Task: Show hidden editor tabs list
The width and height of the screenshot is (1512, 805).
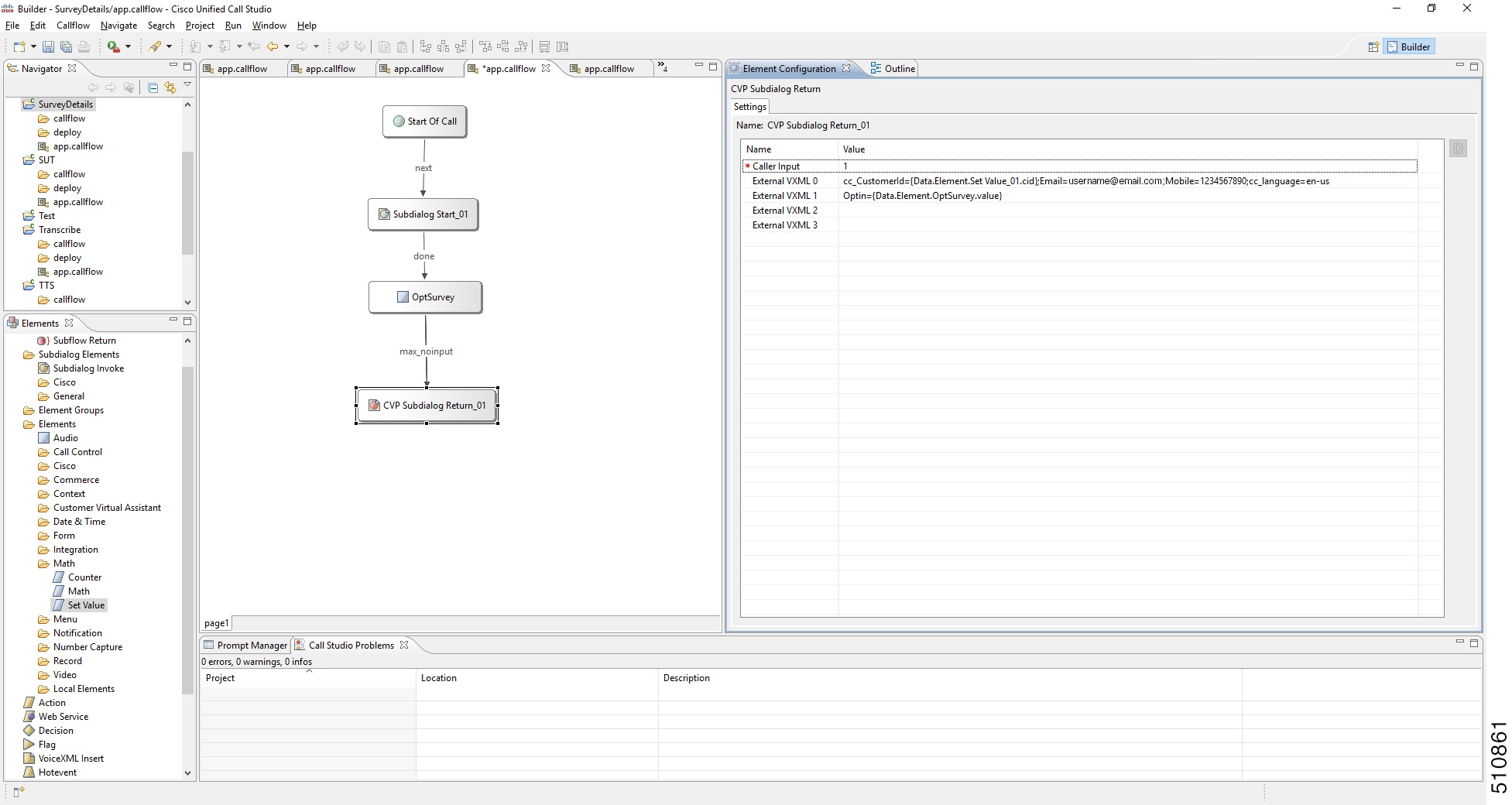Action: click(x=663, y=67)
